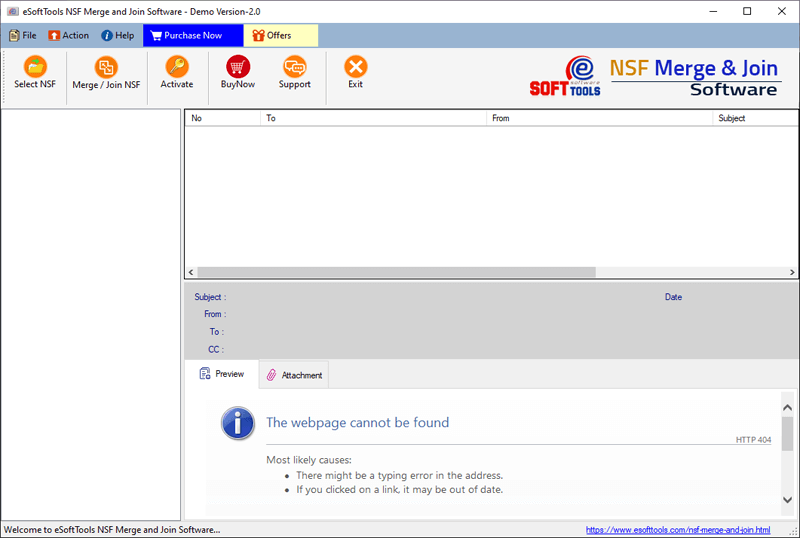Click the Date label

(673, 297)
